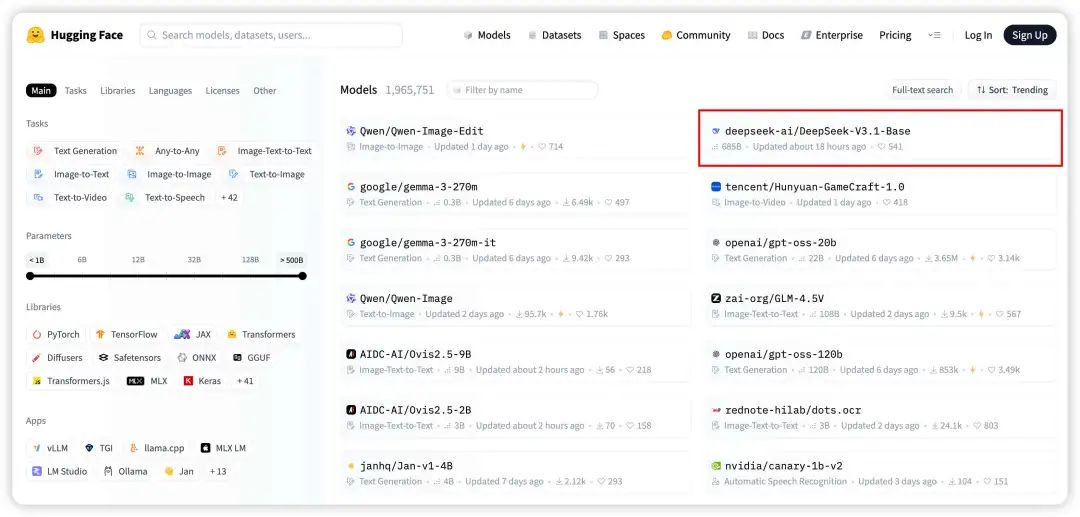The height and width of the screenshot is (517, 1080).
Task: Open the deepseek-ai/DeepSeek-V3.1-Base model card
Action: 880,138
